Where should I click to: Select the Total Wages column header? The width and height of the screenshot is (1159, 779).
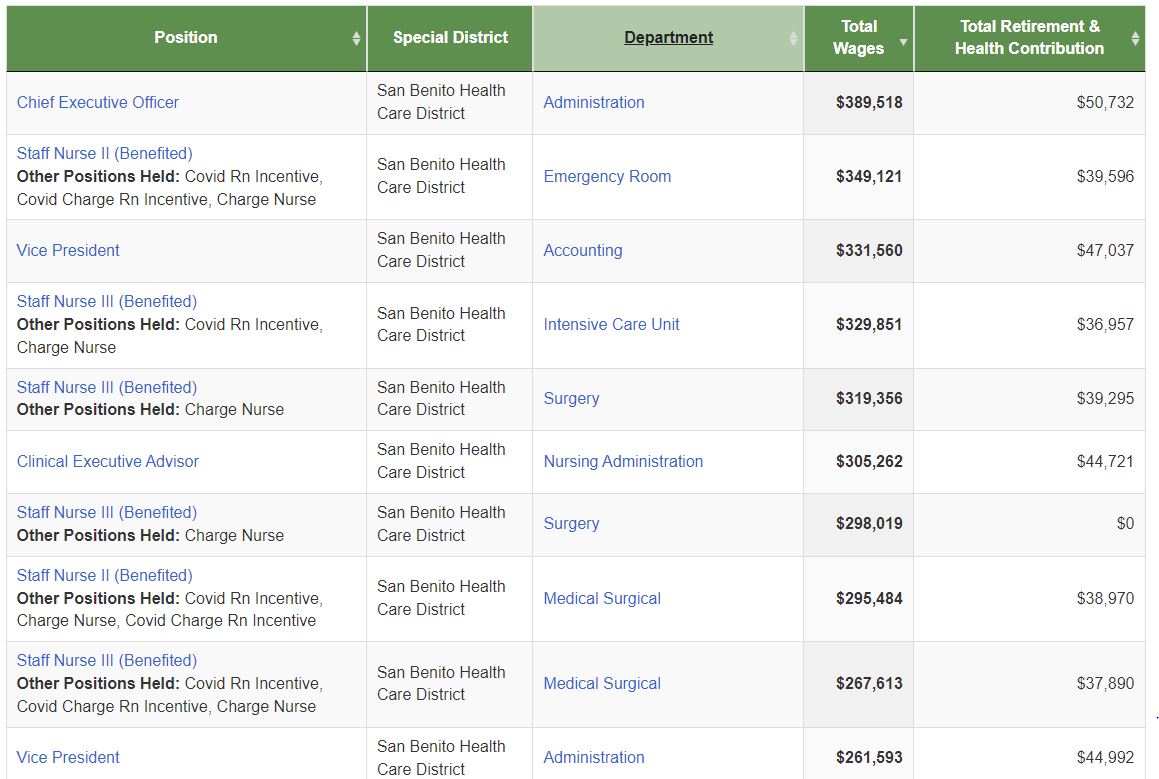[x=858, y=38]
